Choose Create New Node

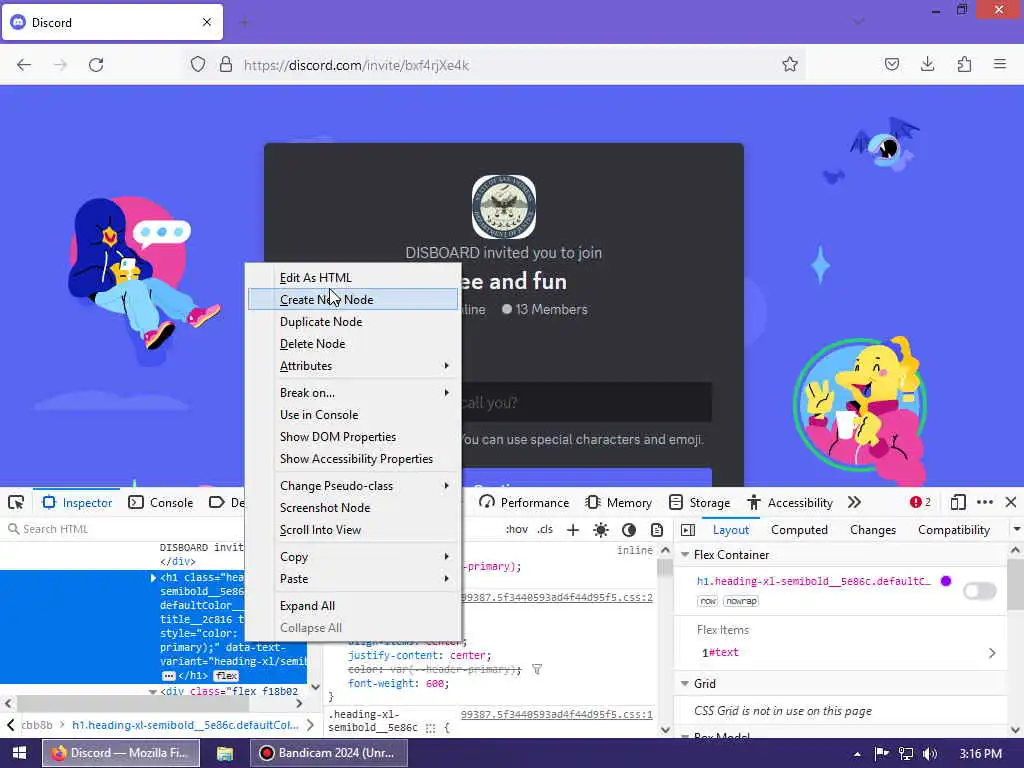click(353, 300)
